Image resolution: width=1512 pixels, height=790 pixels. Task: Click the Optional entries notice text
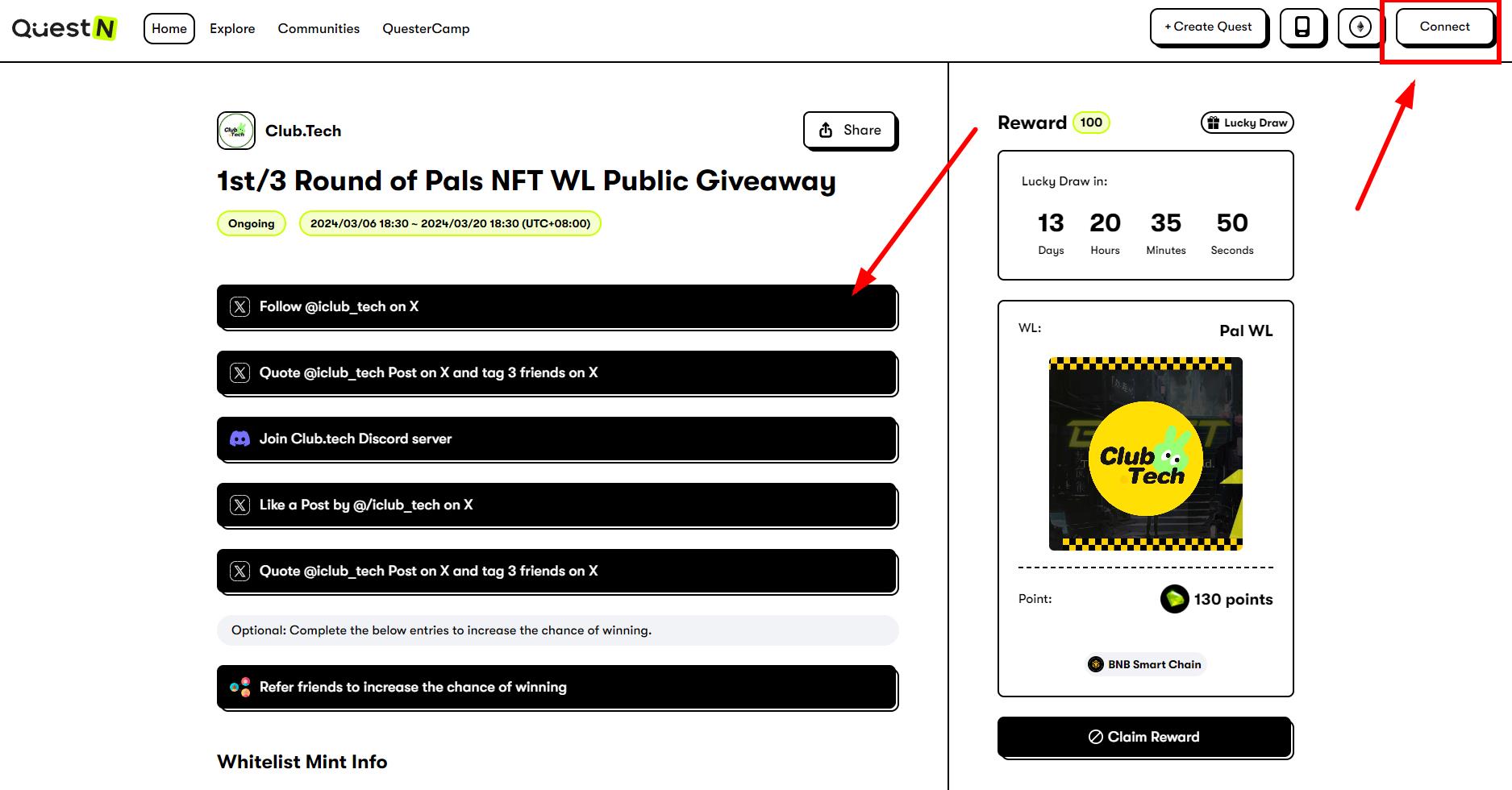pyautogui.click(x=441, y=630)
